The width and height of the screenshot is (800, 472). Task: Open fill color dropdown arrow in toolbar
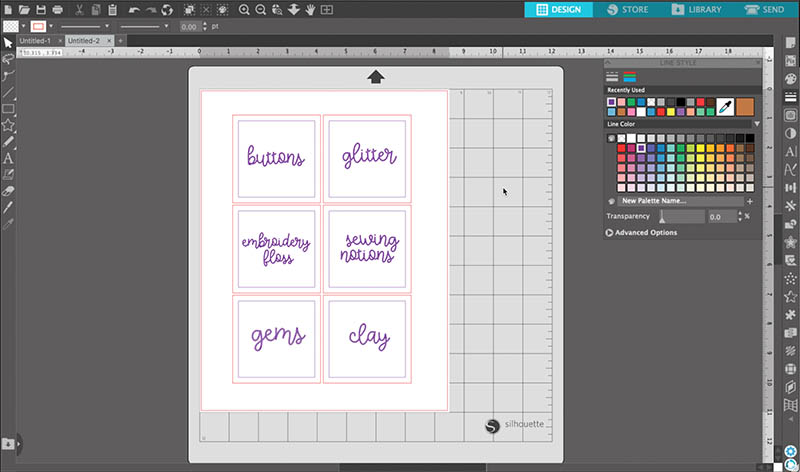click(23, 27)
